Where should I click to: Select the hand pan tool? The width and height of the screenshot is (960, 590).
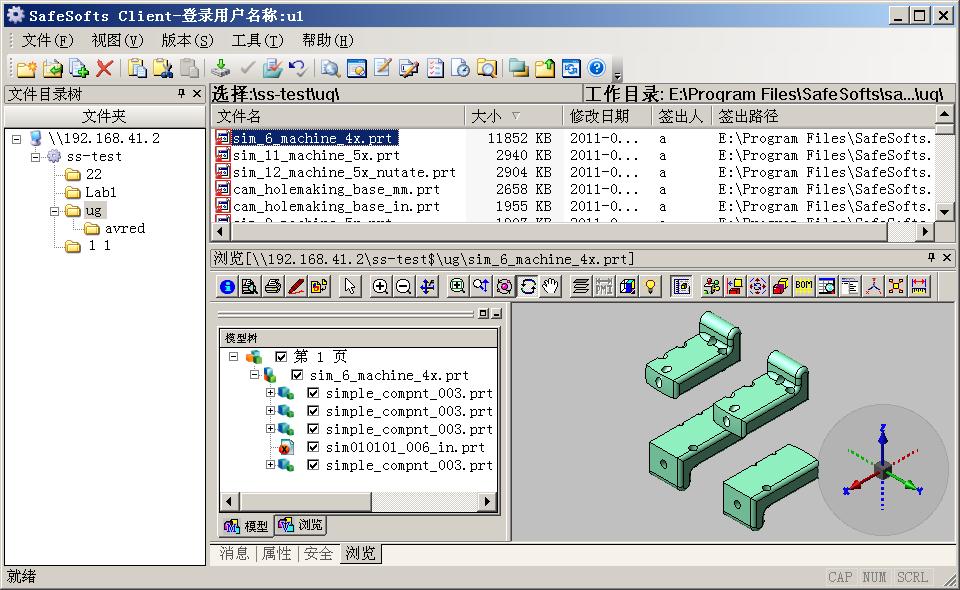click(x=550, y=286)
